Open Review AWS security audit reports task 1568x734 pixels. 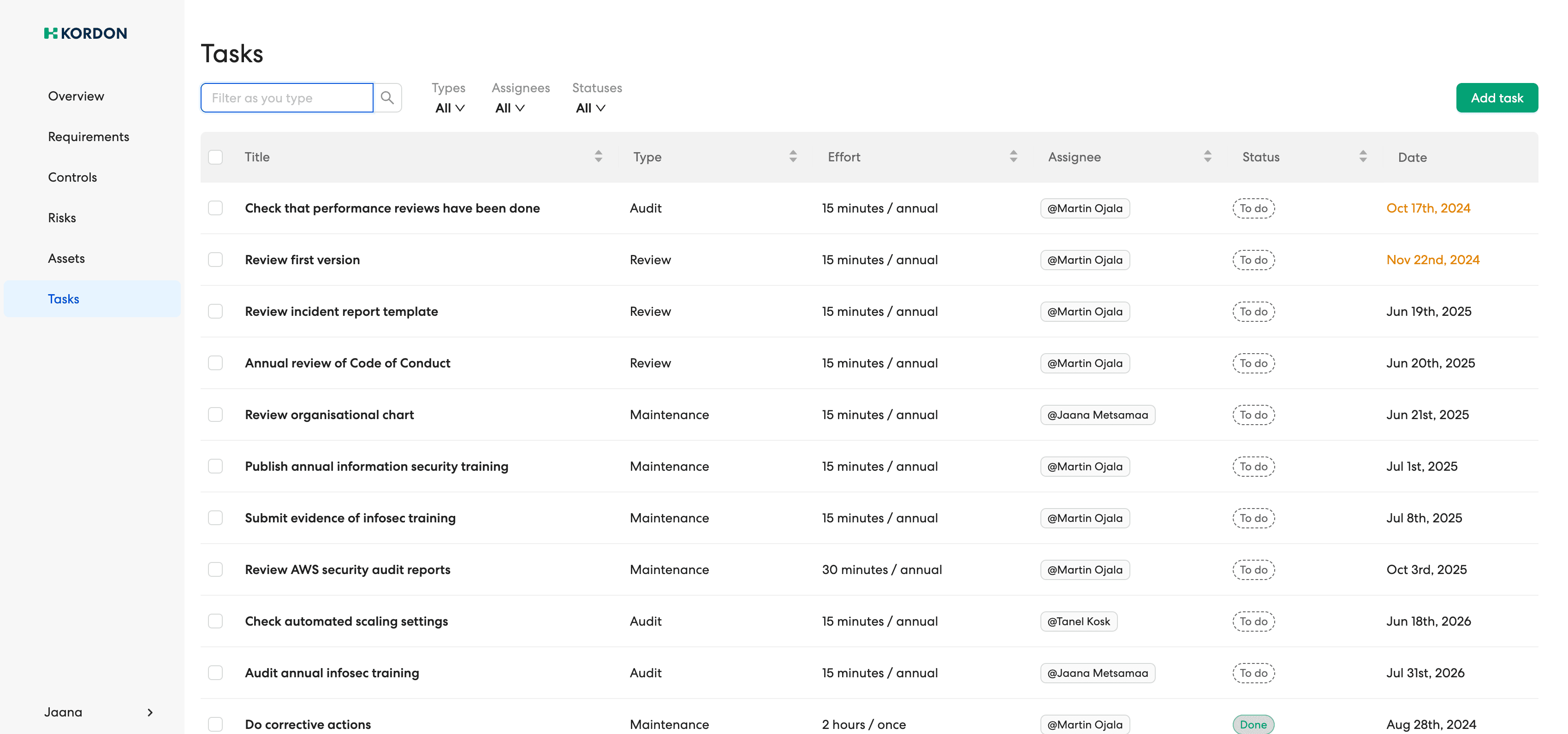point(348,570)
